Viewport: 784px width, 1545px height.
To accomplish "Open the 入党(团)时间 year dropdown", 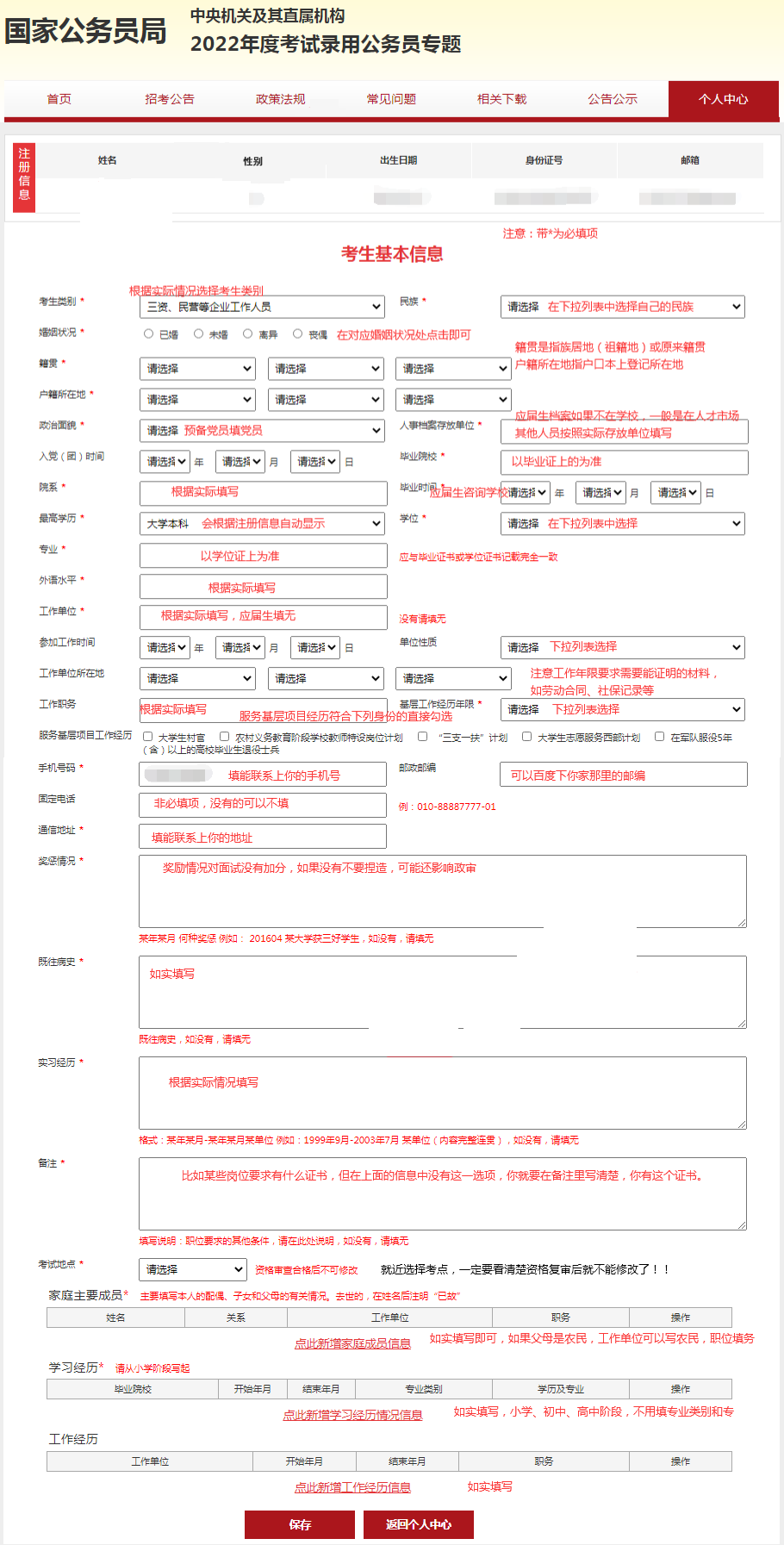I will [165, 462].
